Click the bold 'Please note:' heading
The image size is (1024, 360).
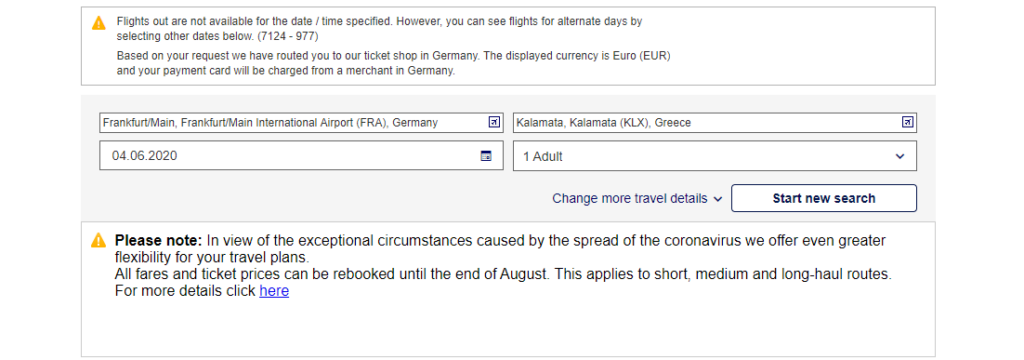[x=159, y=240]
